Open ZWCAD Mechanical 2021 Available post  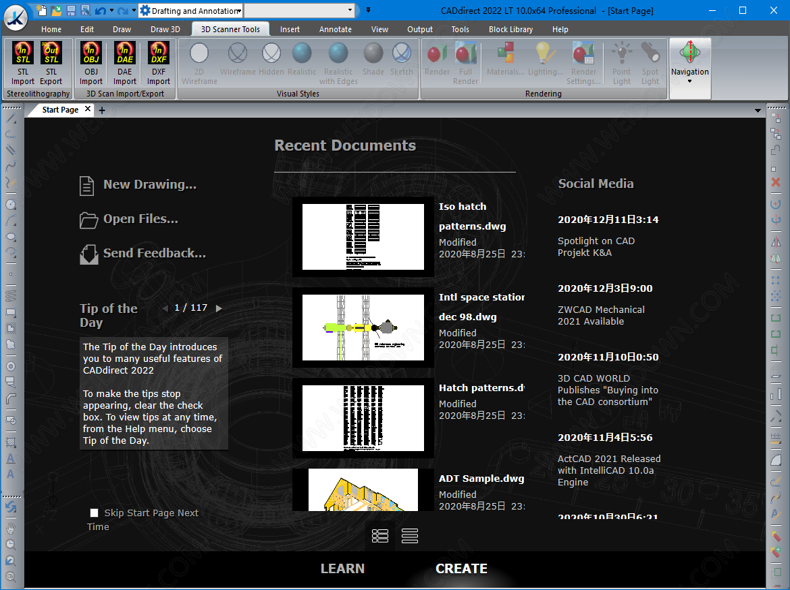(601, 315)
